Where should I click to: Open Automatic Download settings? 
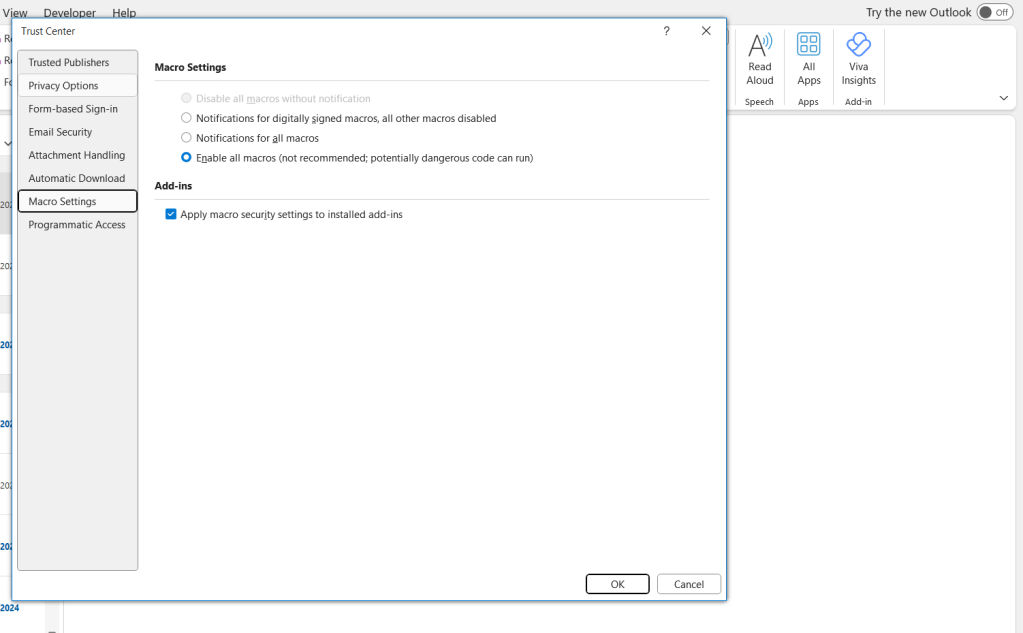77,178
